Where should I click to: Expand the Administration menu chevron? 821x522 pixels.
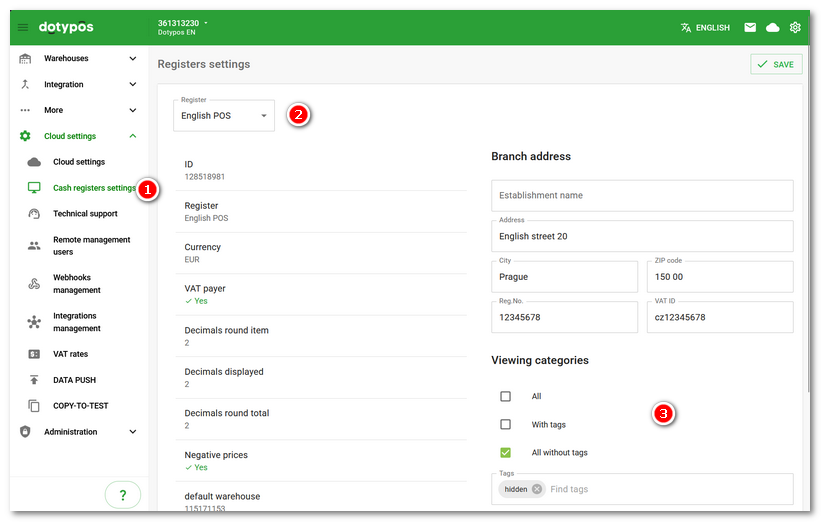click(x=133, y=431)
